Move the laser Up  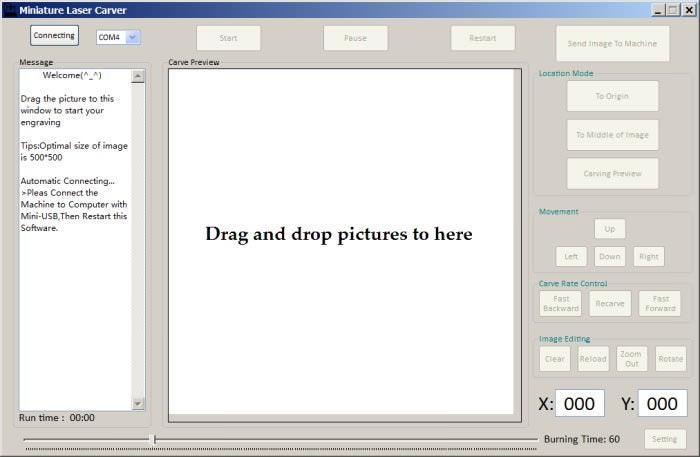610,229
